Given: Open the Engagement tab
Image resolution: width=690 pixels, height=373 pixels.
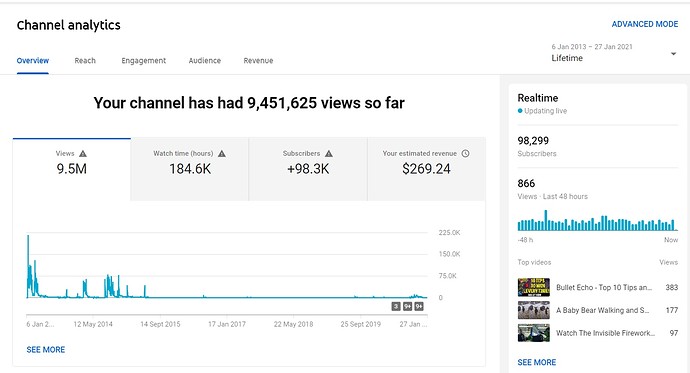Looking at the screenshot, I should click(143, 61).
